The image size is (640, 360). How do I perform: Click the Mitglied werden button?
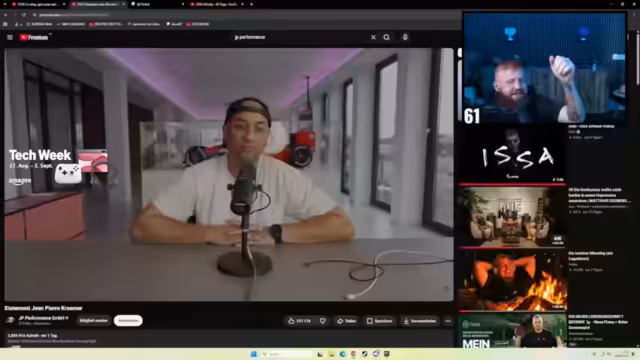[x=93, y=320]
